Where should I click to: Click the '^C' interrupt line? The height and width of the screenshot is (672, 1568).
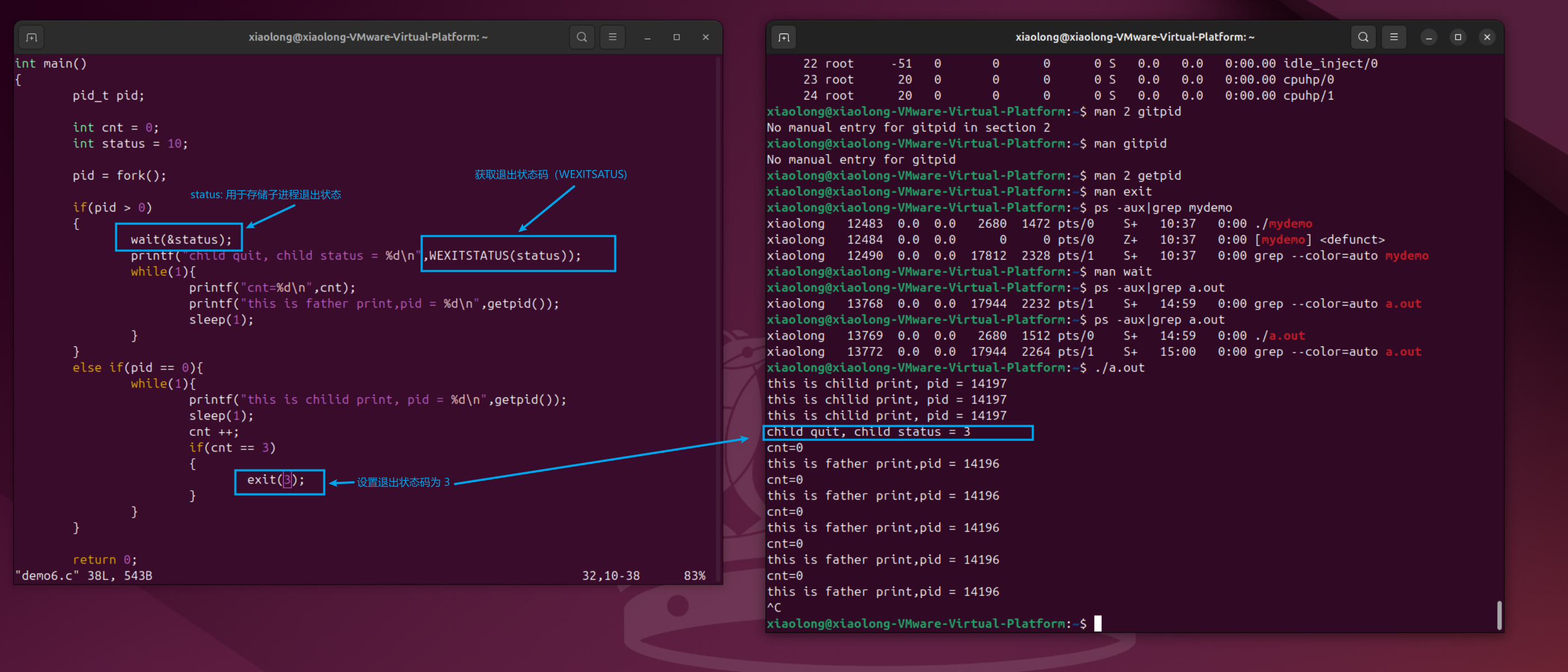[774, 608]
